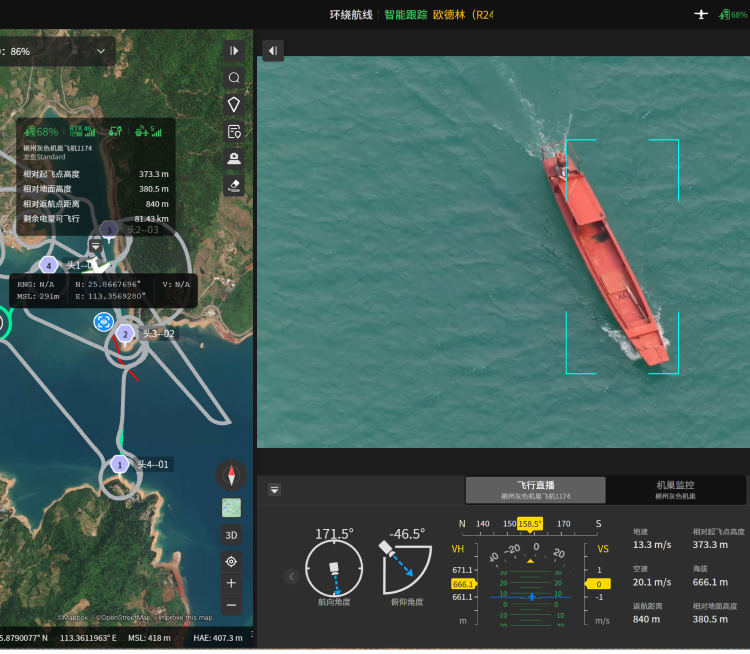Screen dimensions: 750x654
Task: Click the compass north reset icon
Action: 232,475
